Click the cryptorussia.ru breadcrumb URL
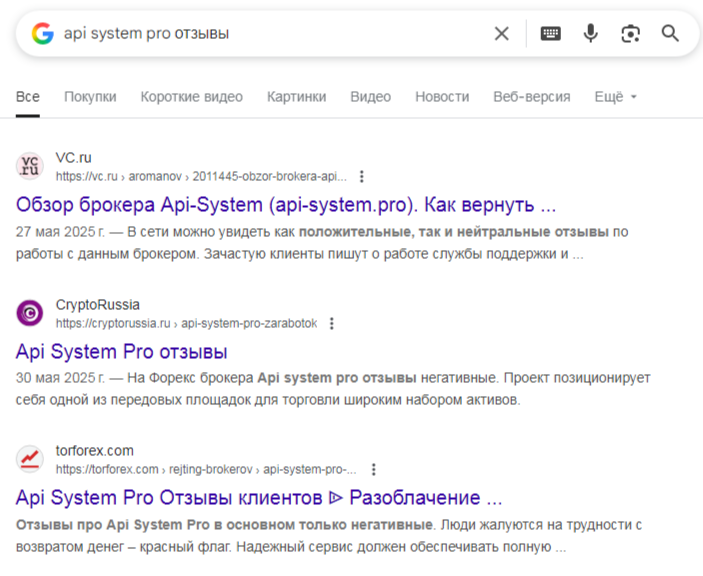 tap(186, 324)
